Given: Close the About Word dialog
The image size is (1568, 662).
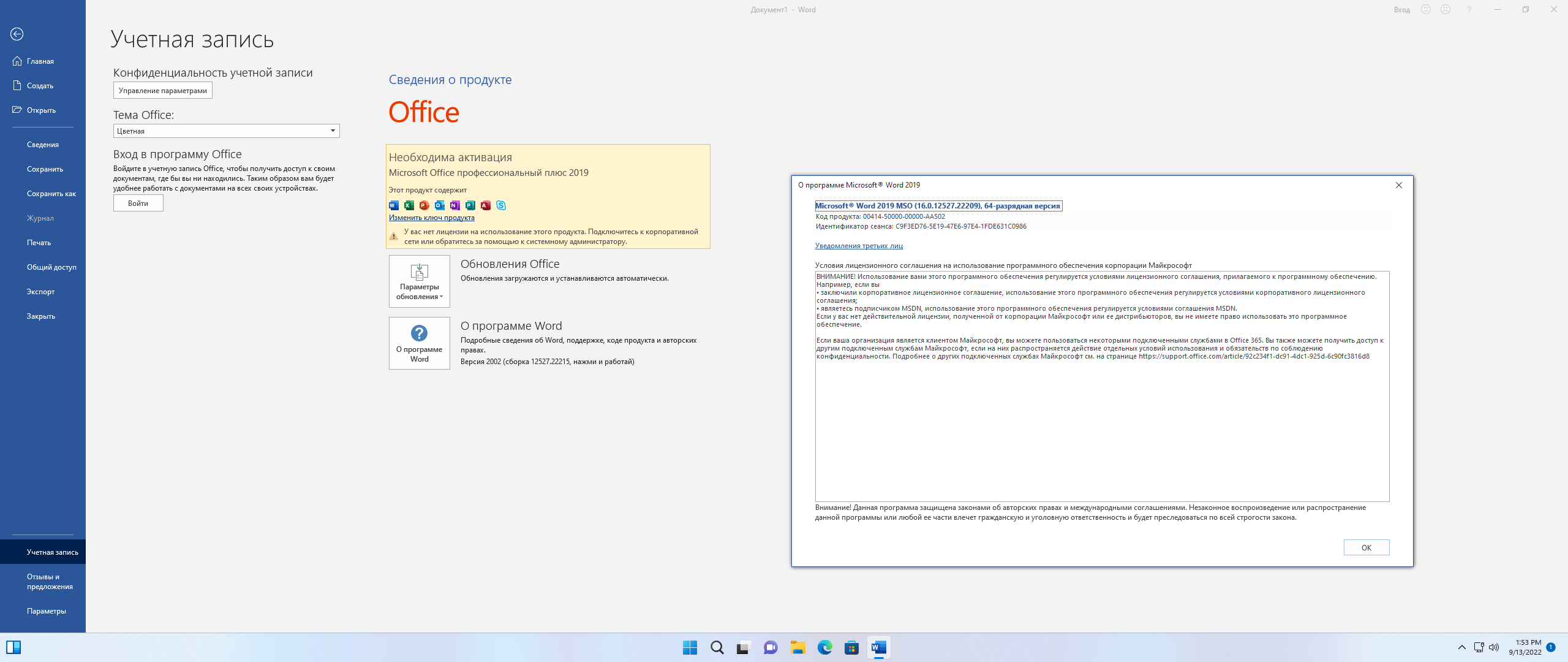Looking at the screenshot, I should (1399, 185).
